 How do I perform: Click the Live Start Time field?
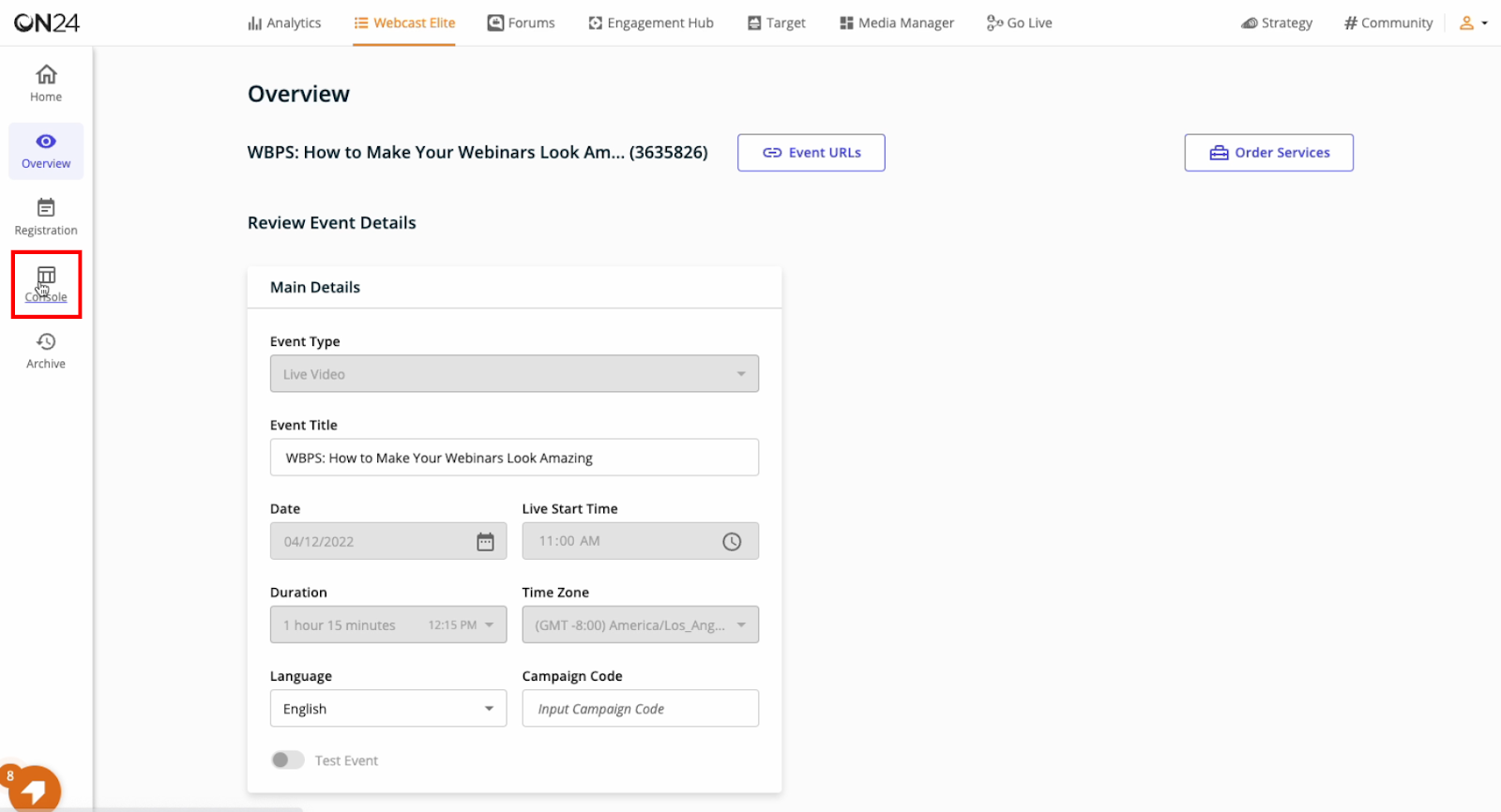(640, 541)
